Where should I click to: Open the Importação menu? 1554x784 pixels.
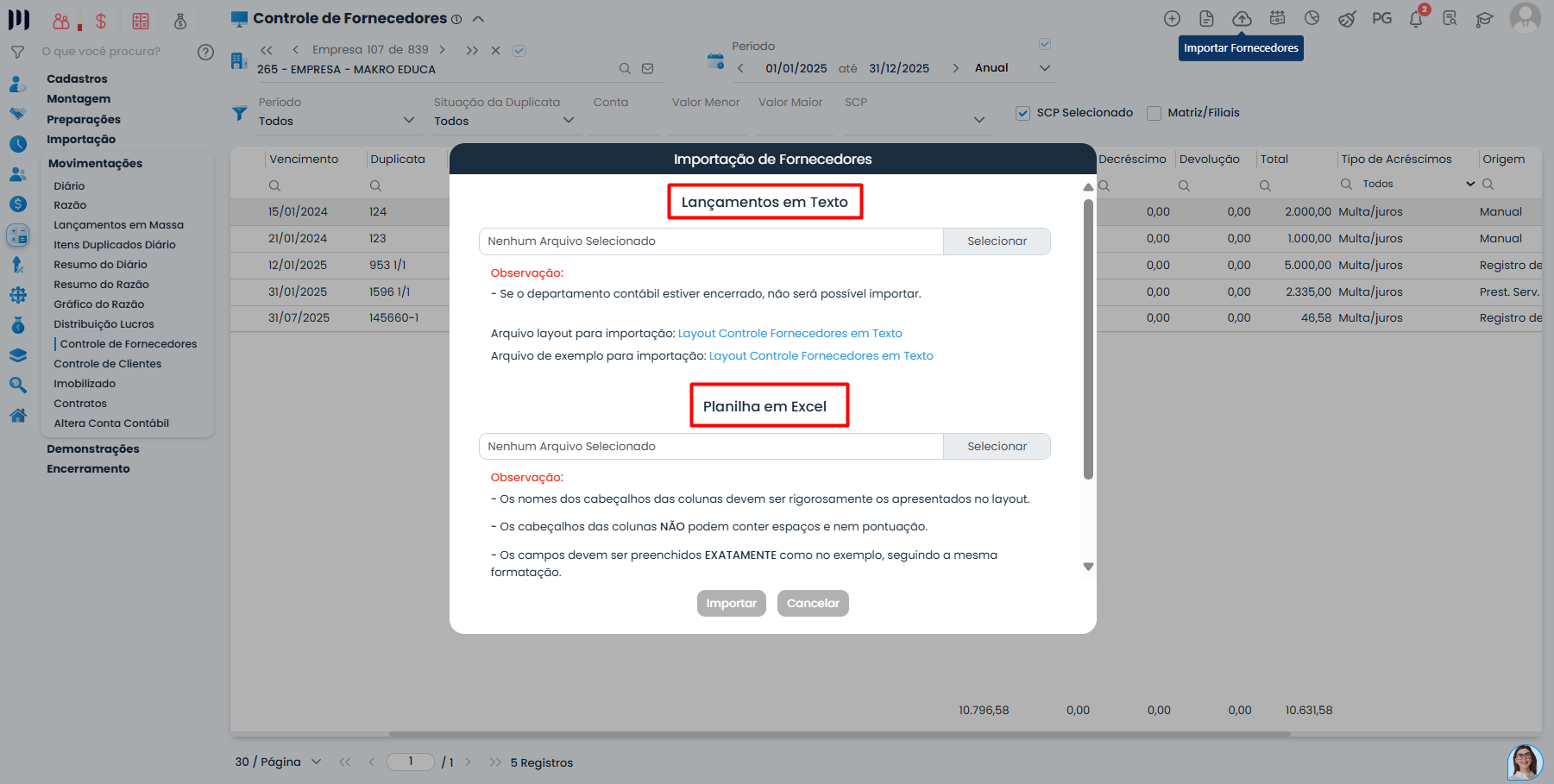(x=81, y=140)
